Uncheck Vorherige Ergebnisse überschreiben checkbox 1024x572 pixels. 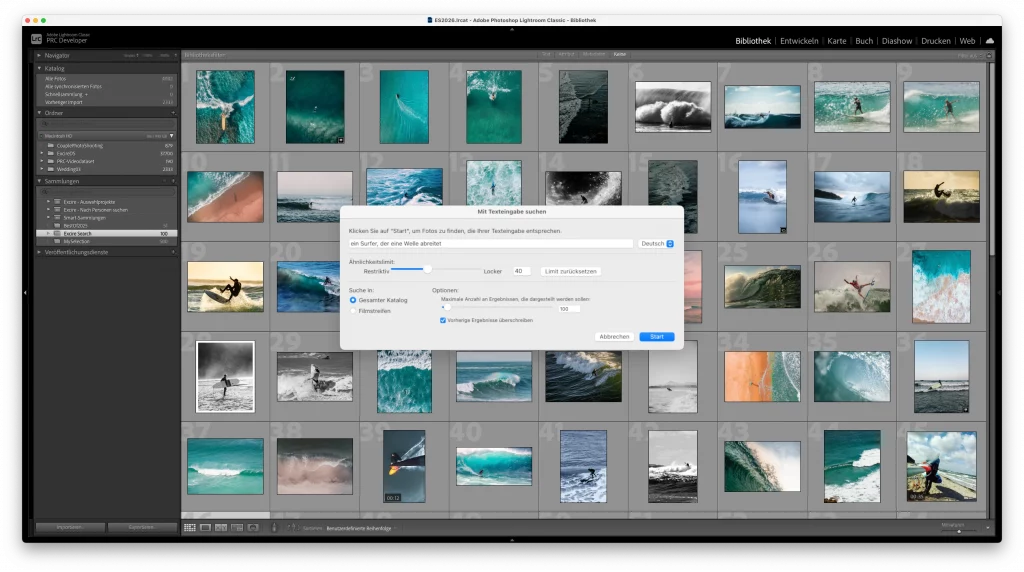(x=443, y=320)
